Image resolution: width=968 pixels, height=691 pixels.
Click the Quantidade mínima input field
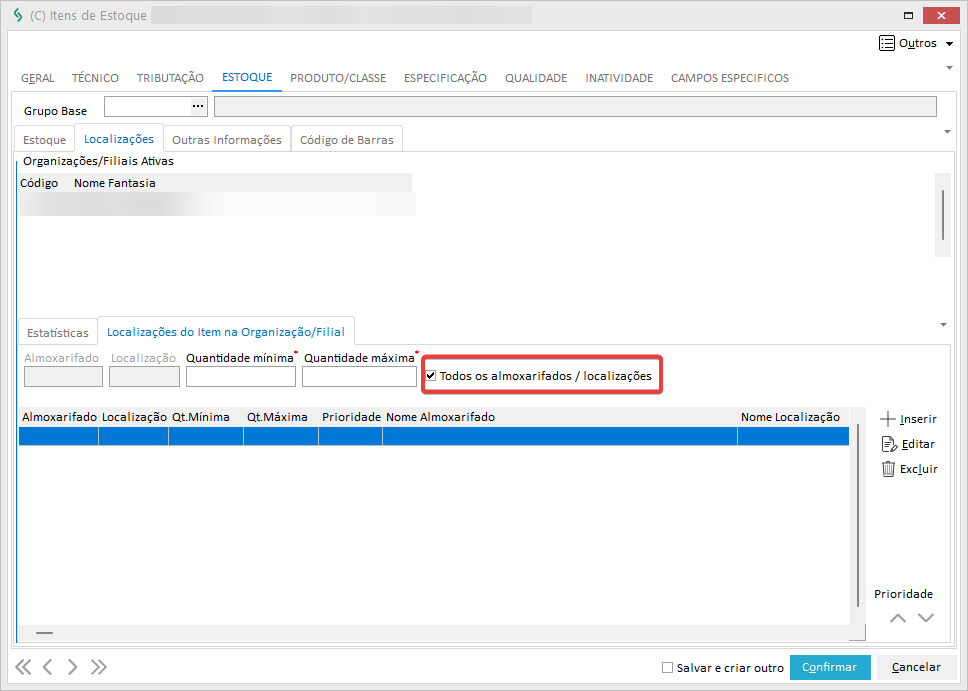(x=241, y=377)
